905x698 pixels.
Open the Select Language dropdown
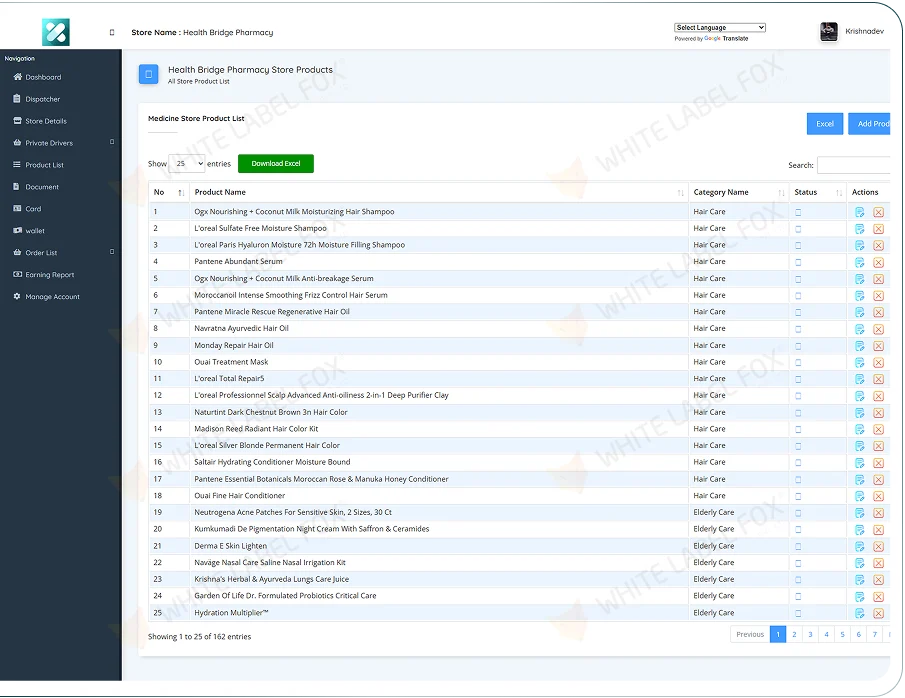tap(720, 28)
